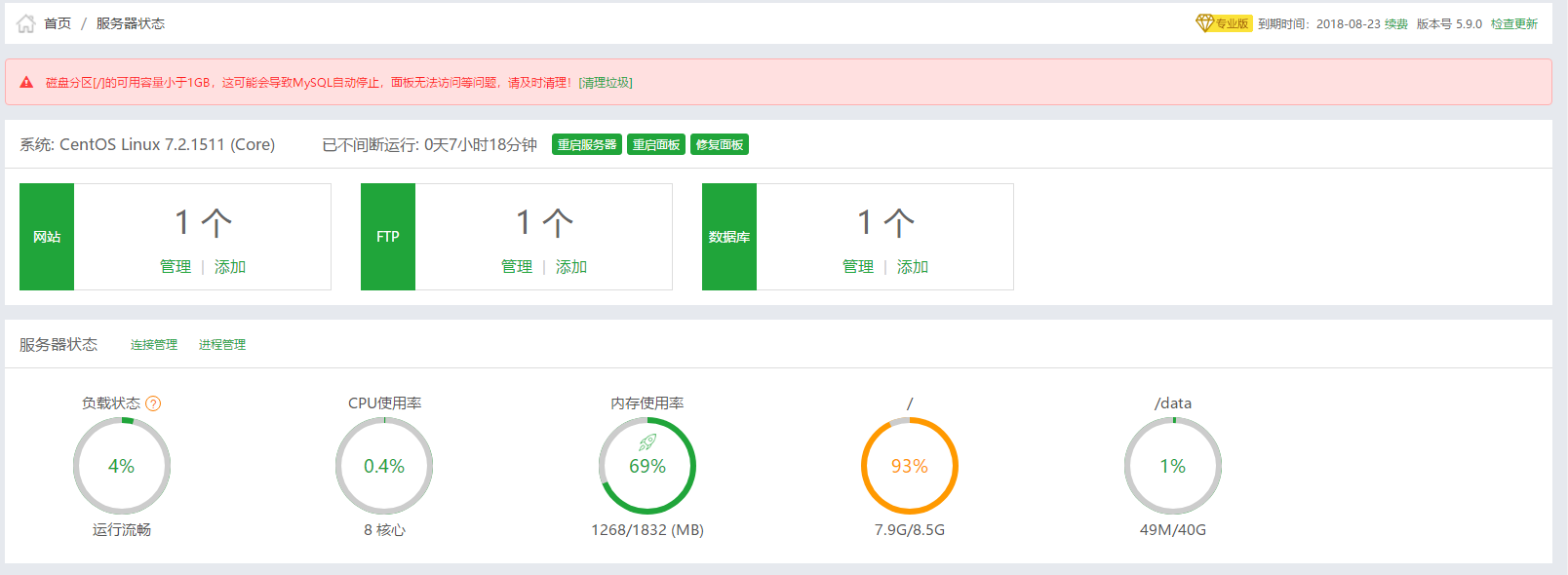Screen dimensions: 1568x575
Task: Click the 版本号 5.9.0 text
Action: [x=1449, y=23]
